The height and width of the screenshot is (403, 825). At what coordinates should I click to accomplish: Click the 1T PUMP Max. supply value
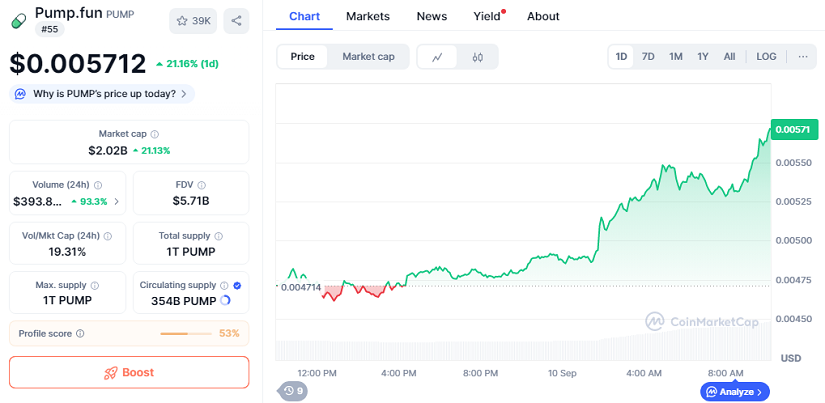point(67,301)
